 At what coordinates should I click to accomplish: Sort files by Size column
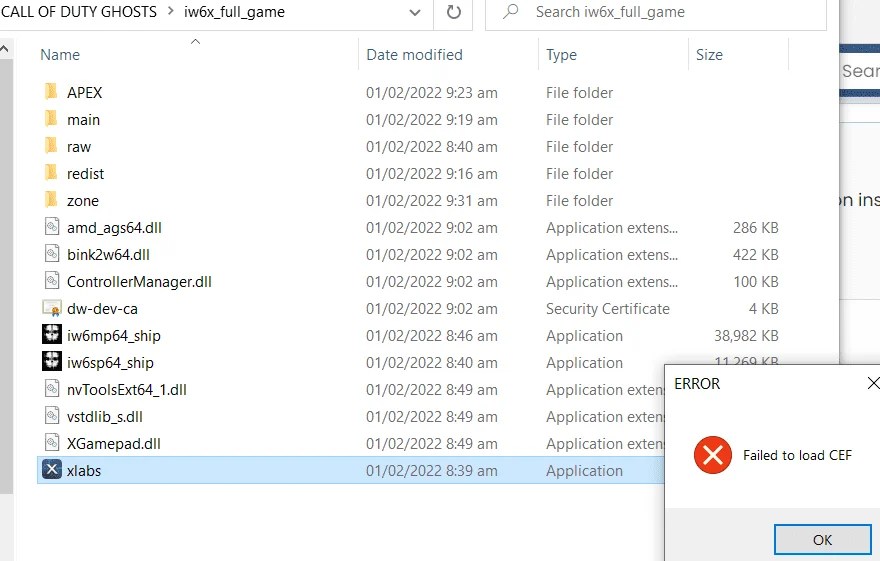click(x=709, y=55)
